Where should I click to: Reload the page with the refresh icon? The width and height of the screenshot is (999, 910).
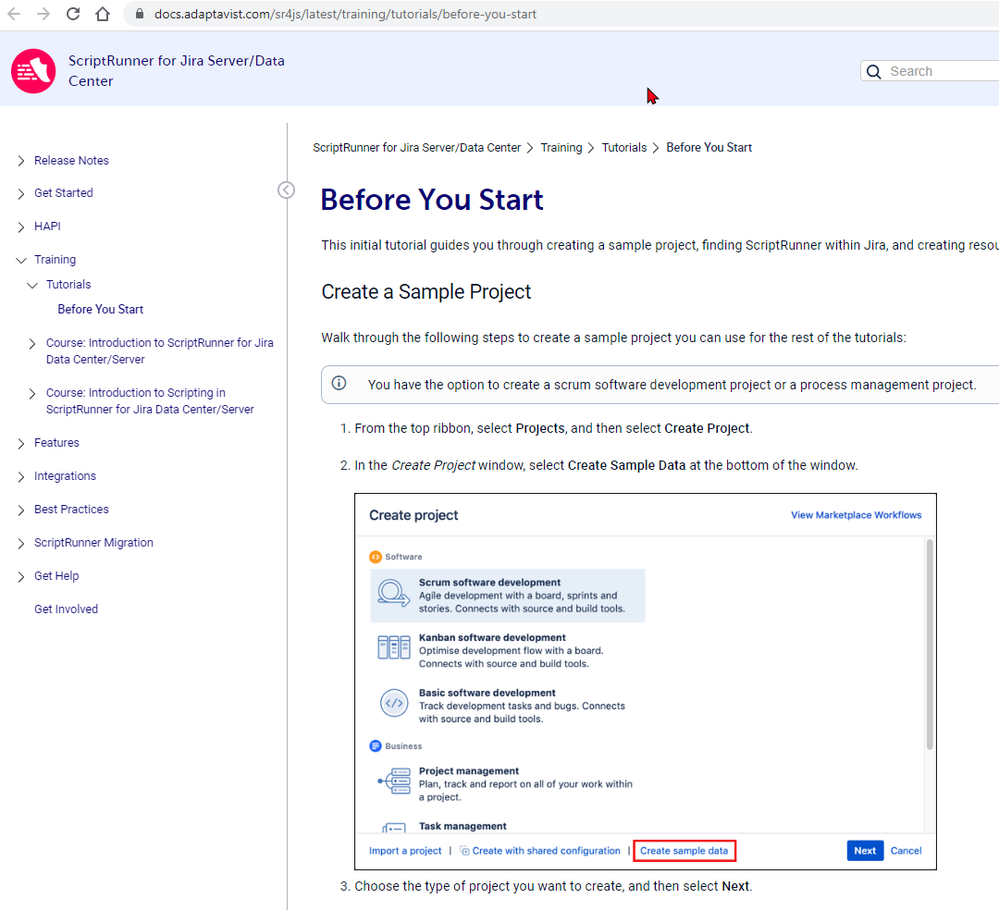(x=73, y=13)
